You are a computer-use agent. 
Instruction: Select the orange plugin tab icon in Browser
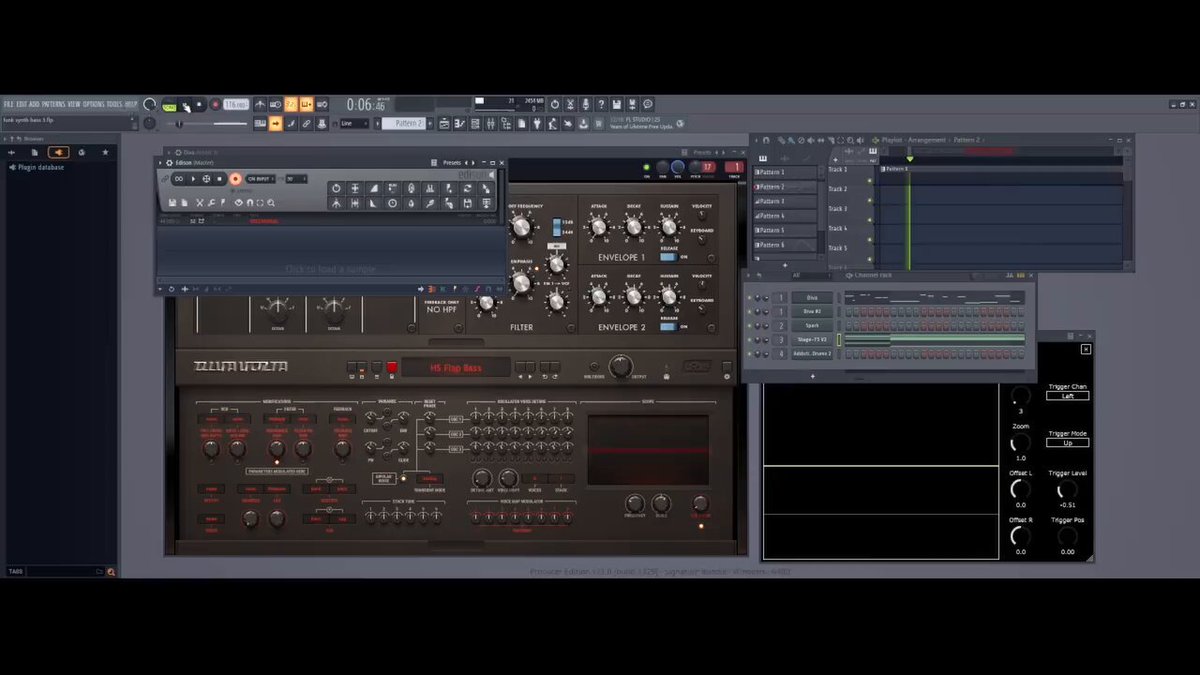click(59, 152)
